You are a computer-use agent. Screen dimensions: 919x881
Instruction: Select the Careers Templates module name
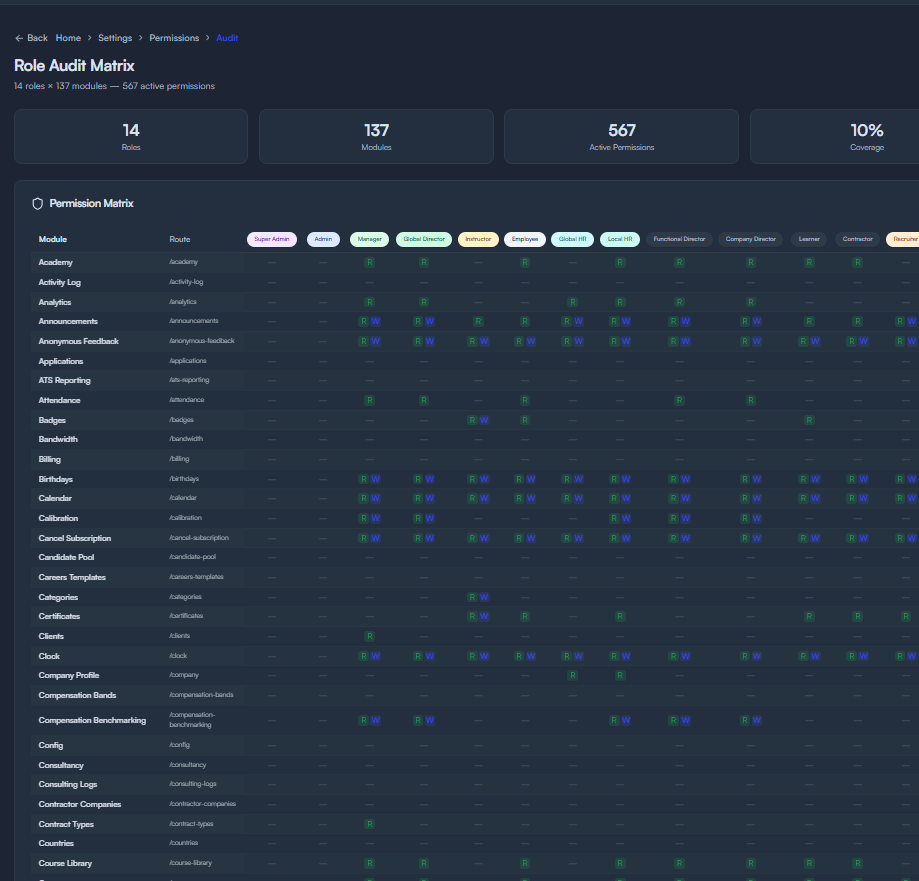pos(72,577)
